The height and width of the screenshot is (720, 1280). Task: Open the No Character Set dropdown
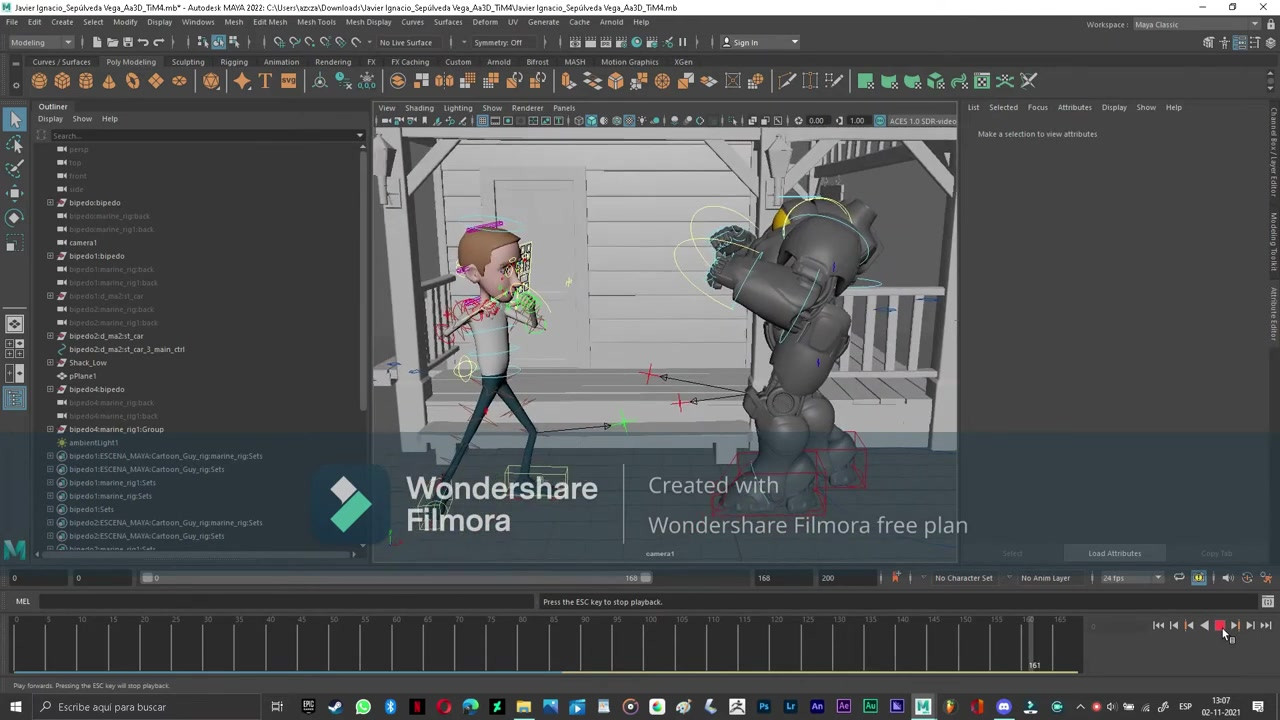[964, 578]
